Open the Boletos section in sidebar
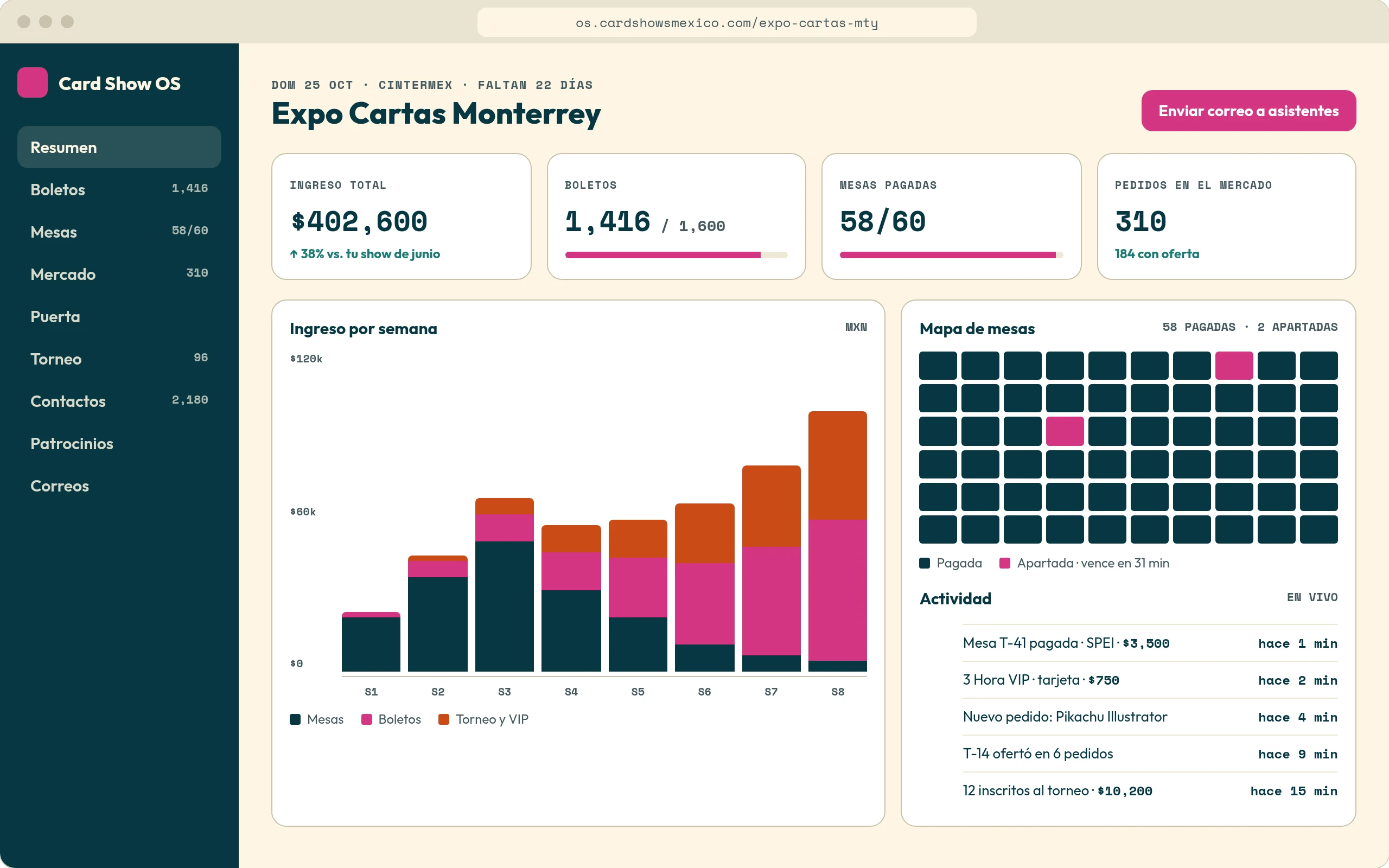 click(119, 189)
